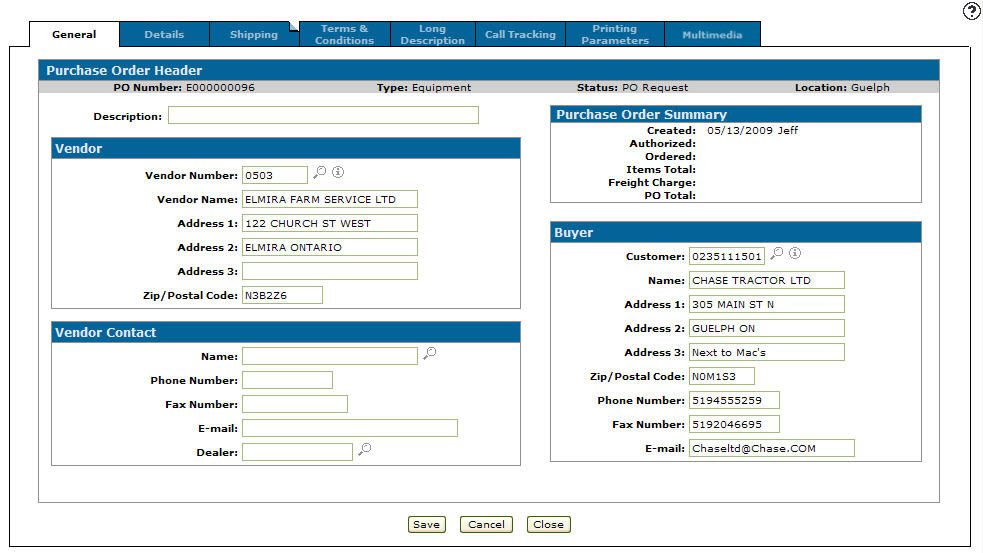Open the Printing Parameters tab

tap(615, 34)
